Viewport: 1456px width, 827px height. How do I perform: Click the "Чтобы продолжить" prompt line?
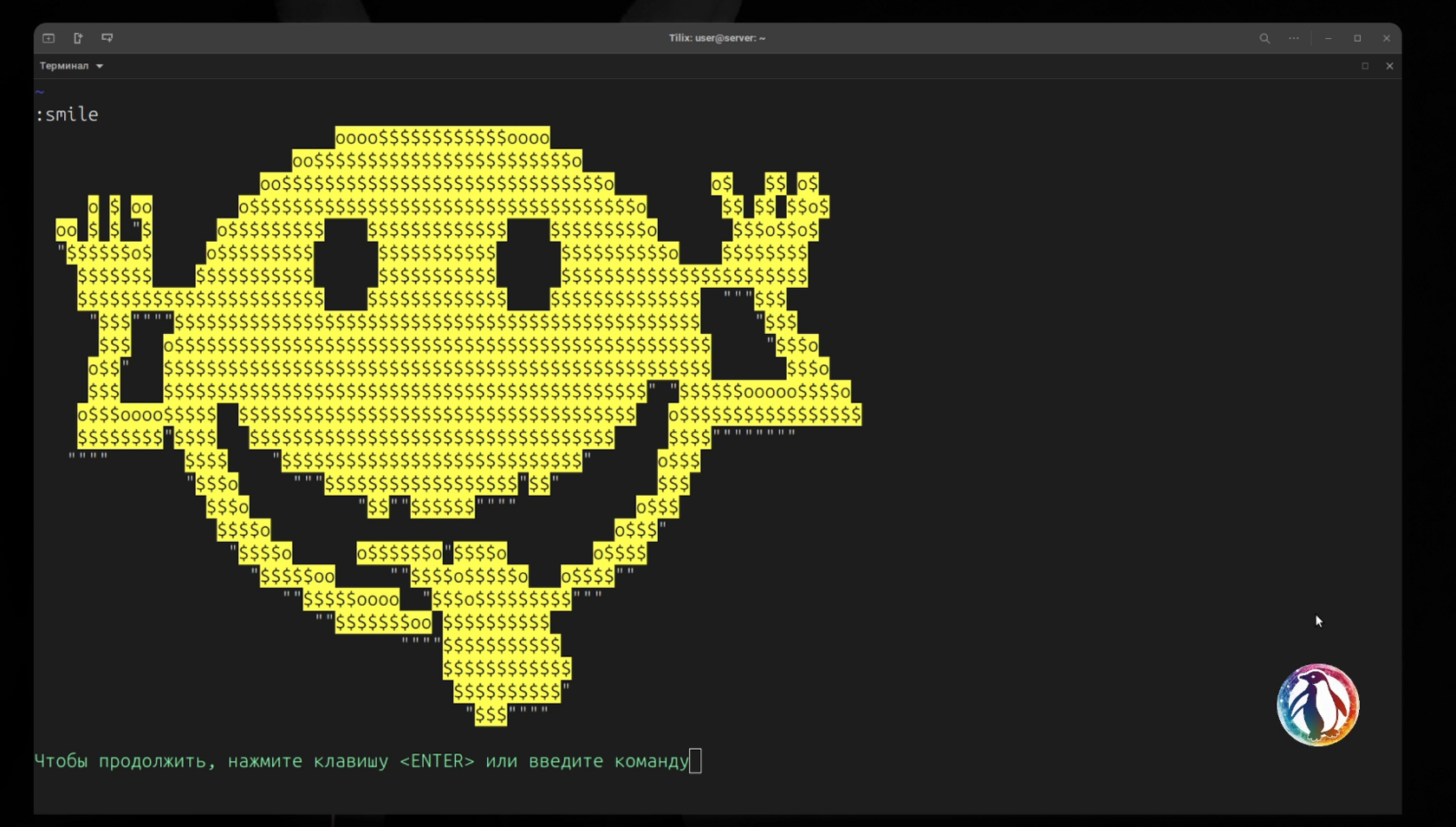361,761
